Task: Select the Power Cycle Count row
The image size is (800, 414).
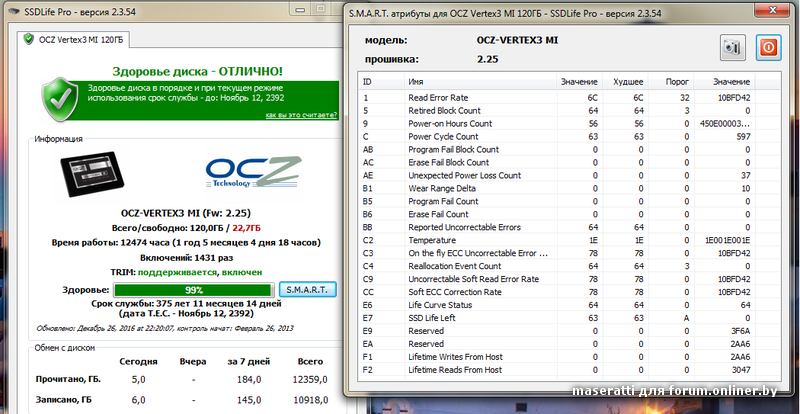Action: [569, 136]
